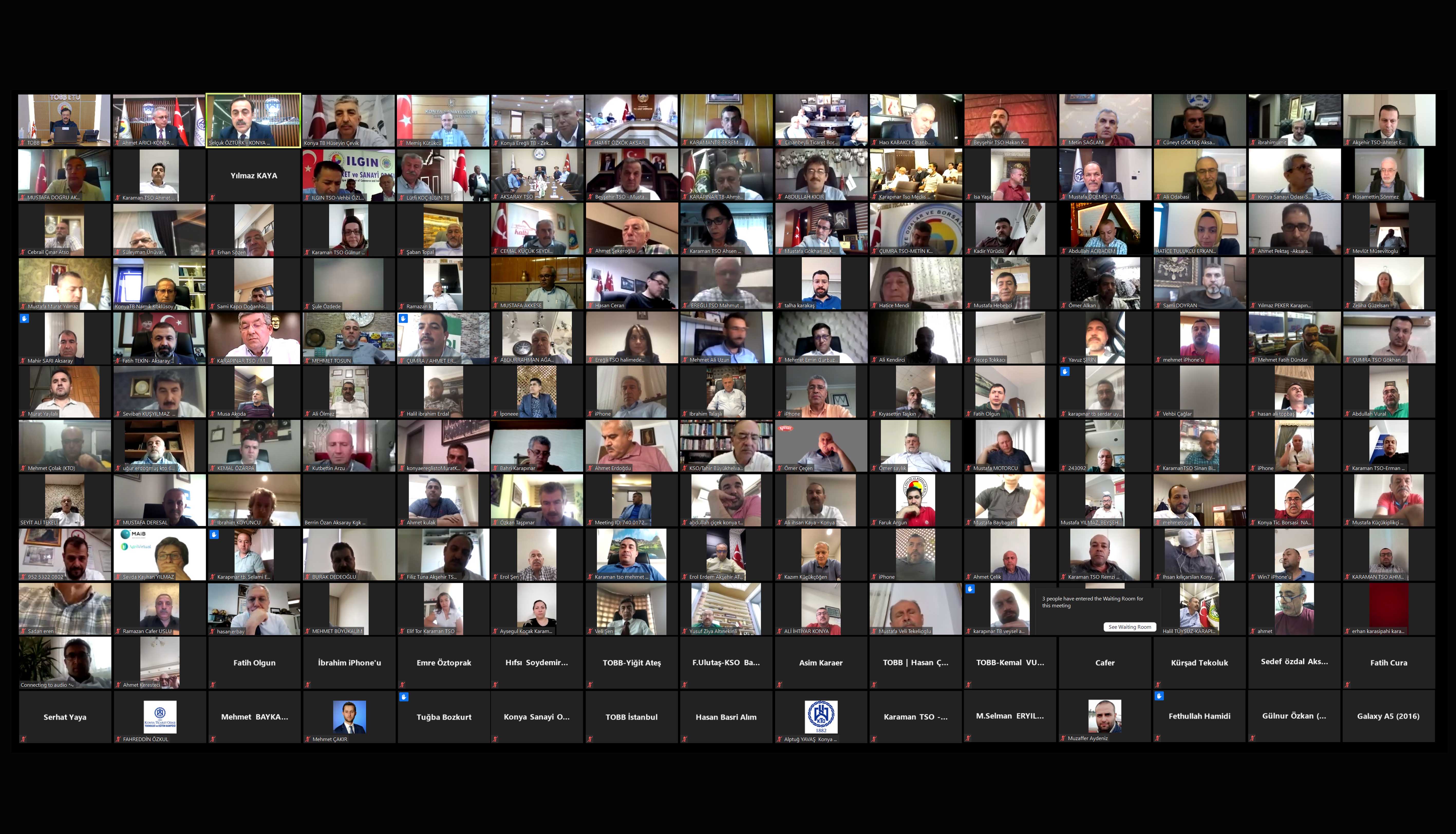
Task: Click Yılmaz KAYA's muted microphone icon
Action: pyautogui.click(x=212, y=198)
